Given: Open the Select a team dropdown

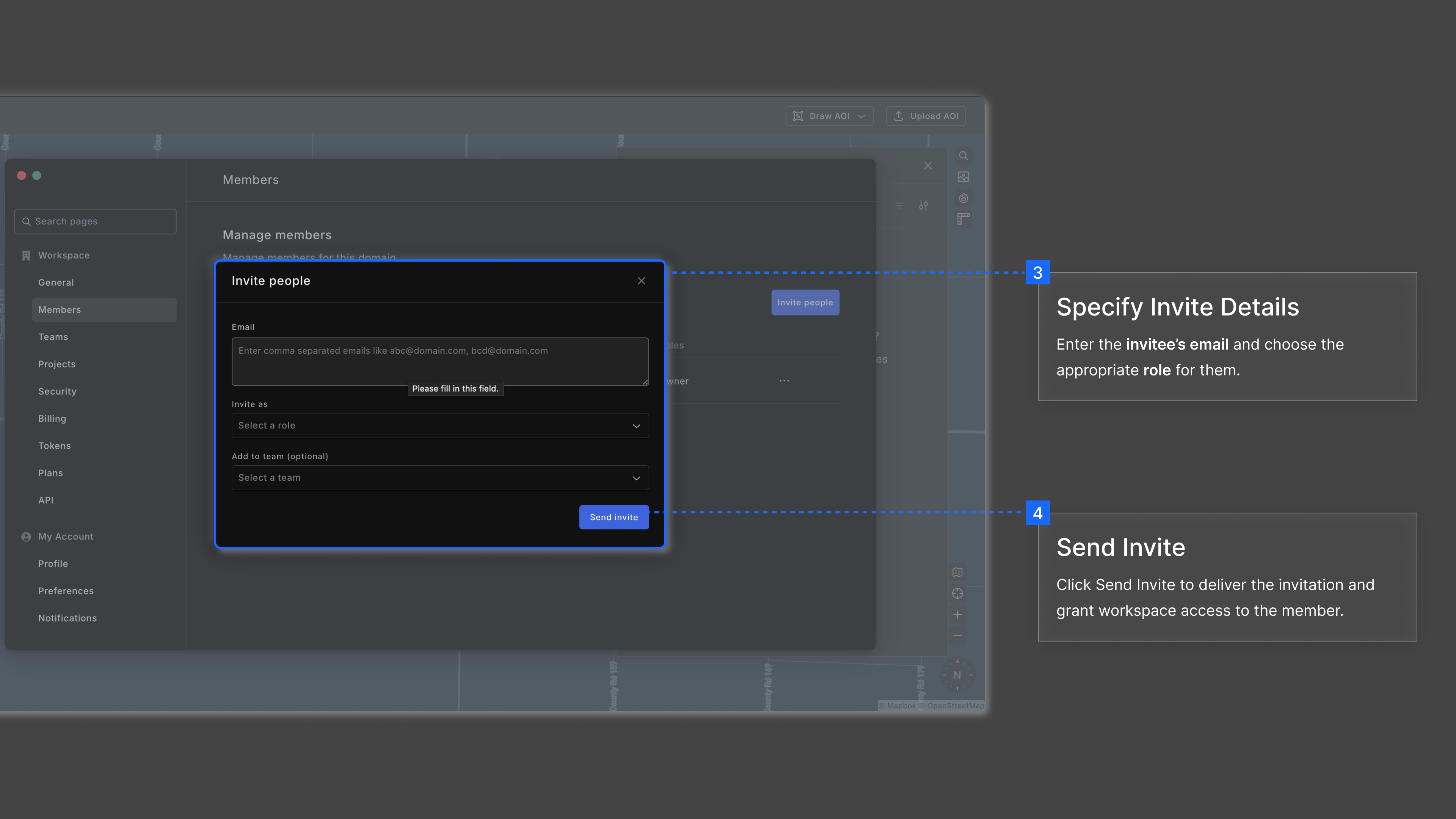Looking at the screenshot, I should coord(440,478).
